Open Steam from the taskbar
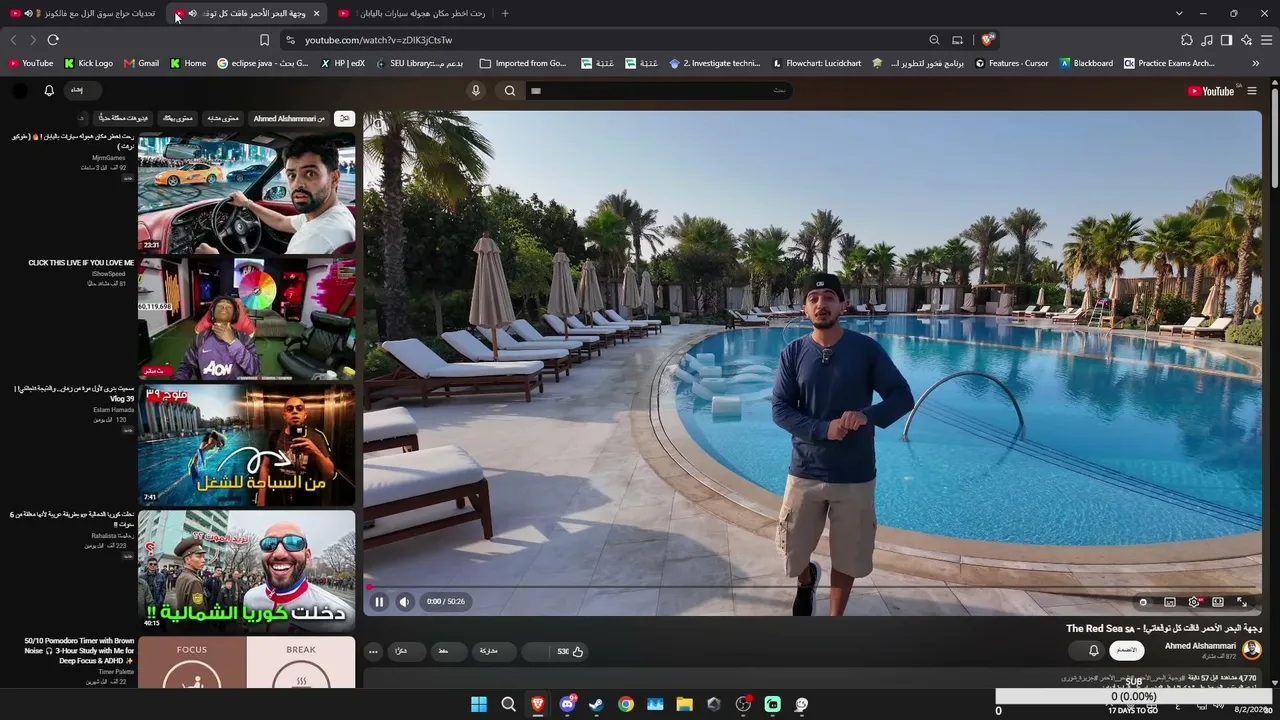1280x720 pixels. click(596, 704)
